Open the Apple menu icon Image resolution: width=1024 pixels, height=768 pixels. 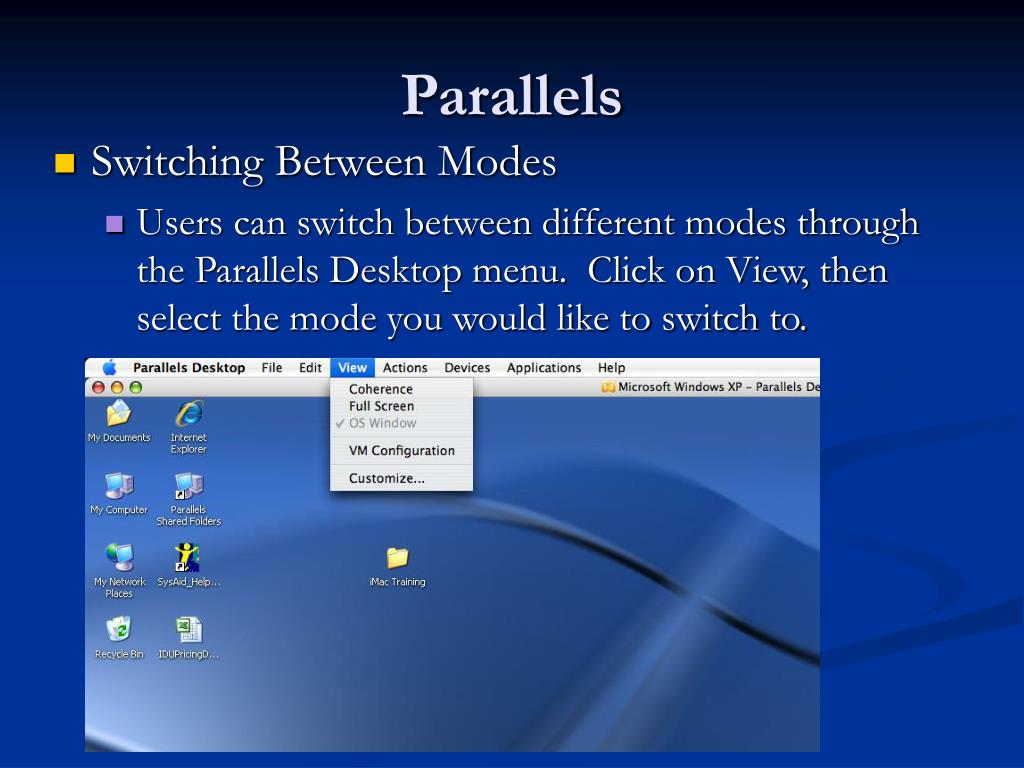pyautogui.click(x=110, y=367)
